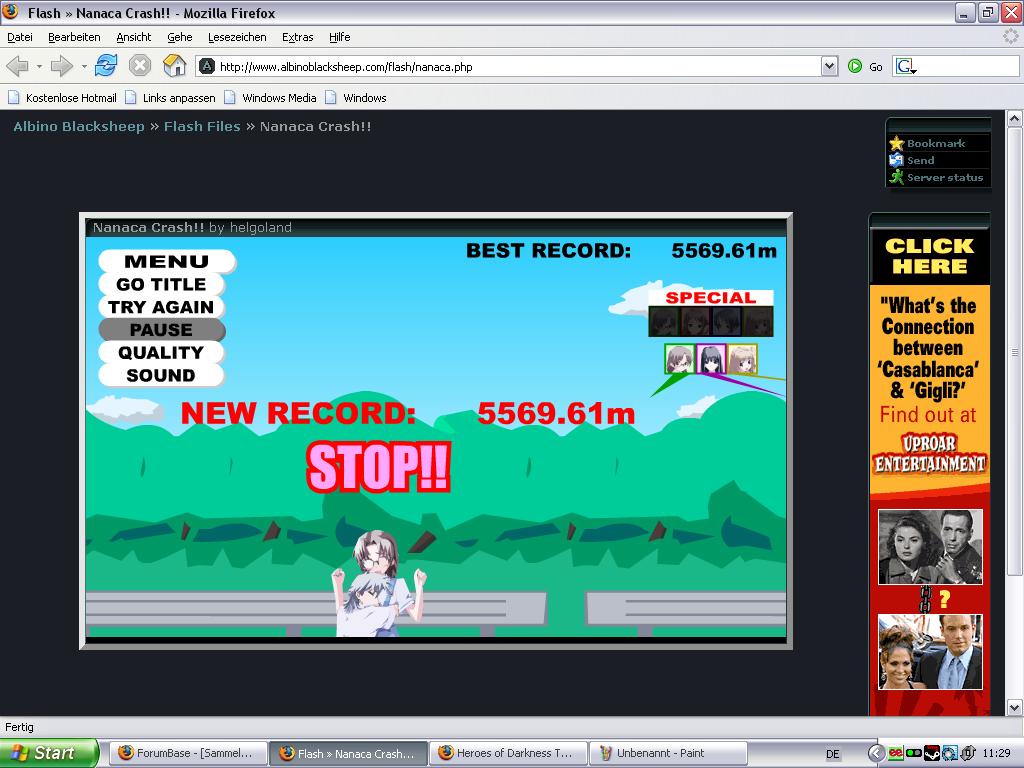Click TRY AGAIN in the game menu
The image size is (1024, 768).
coord(161,307)
